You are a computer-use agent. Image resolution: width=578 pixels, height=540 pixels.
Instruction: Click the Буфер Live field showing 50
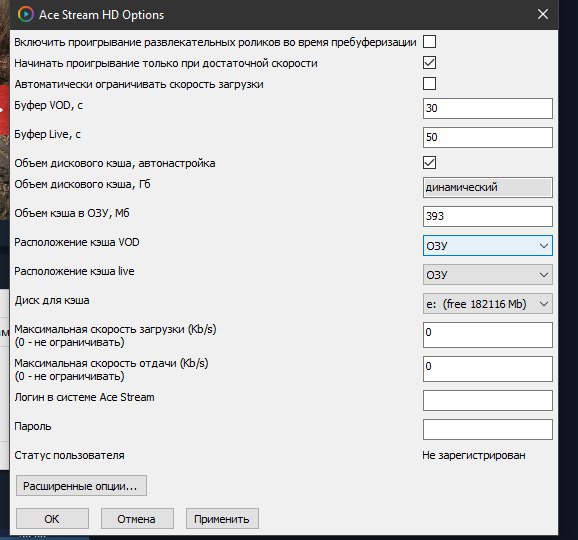click(488, 137)
